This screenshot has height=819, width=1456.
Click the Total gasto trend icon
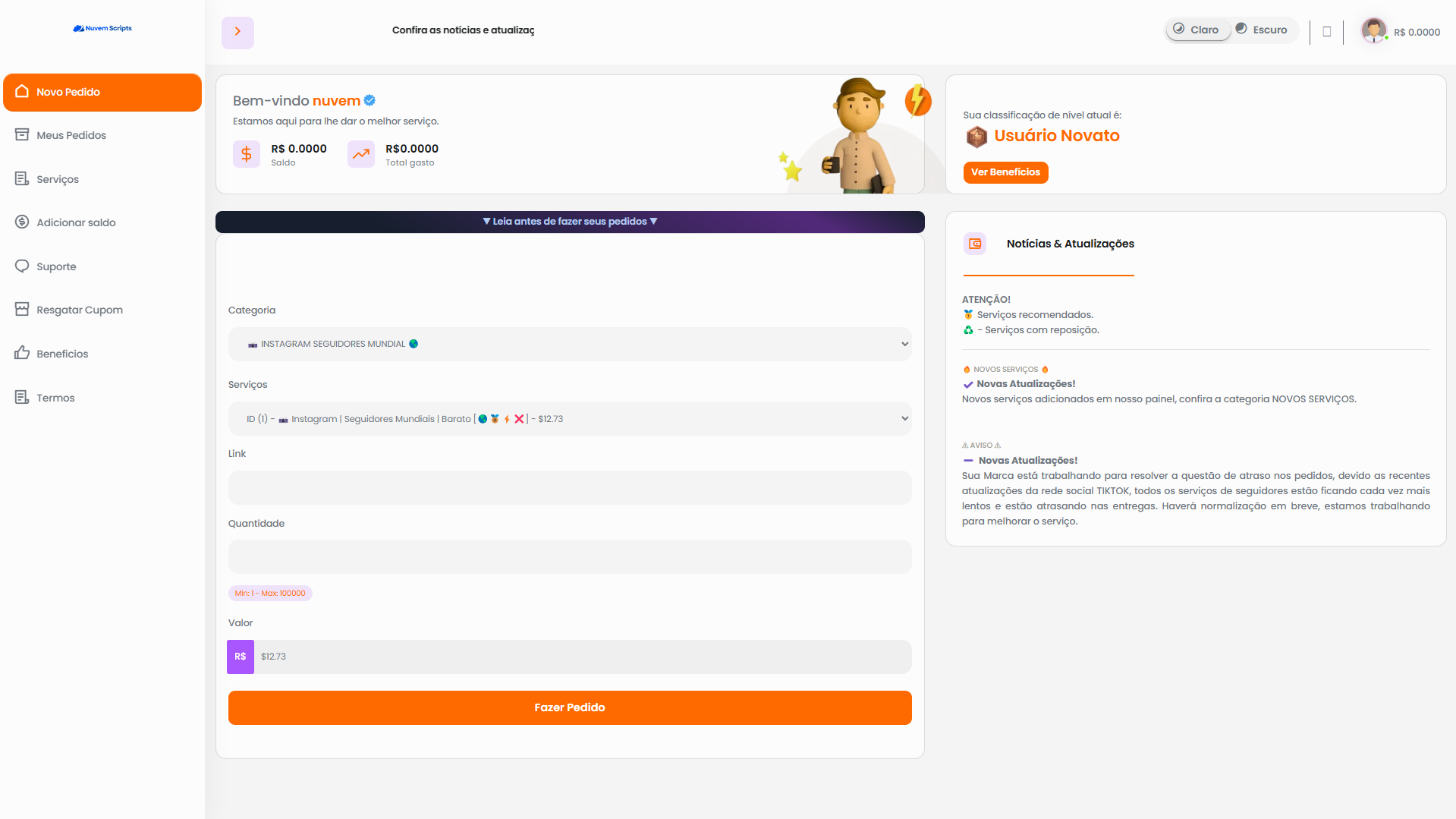coord(361,154)
